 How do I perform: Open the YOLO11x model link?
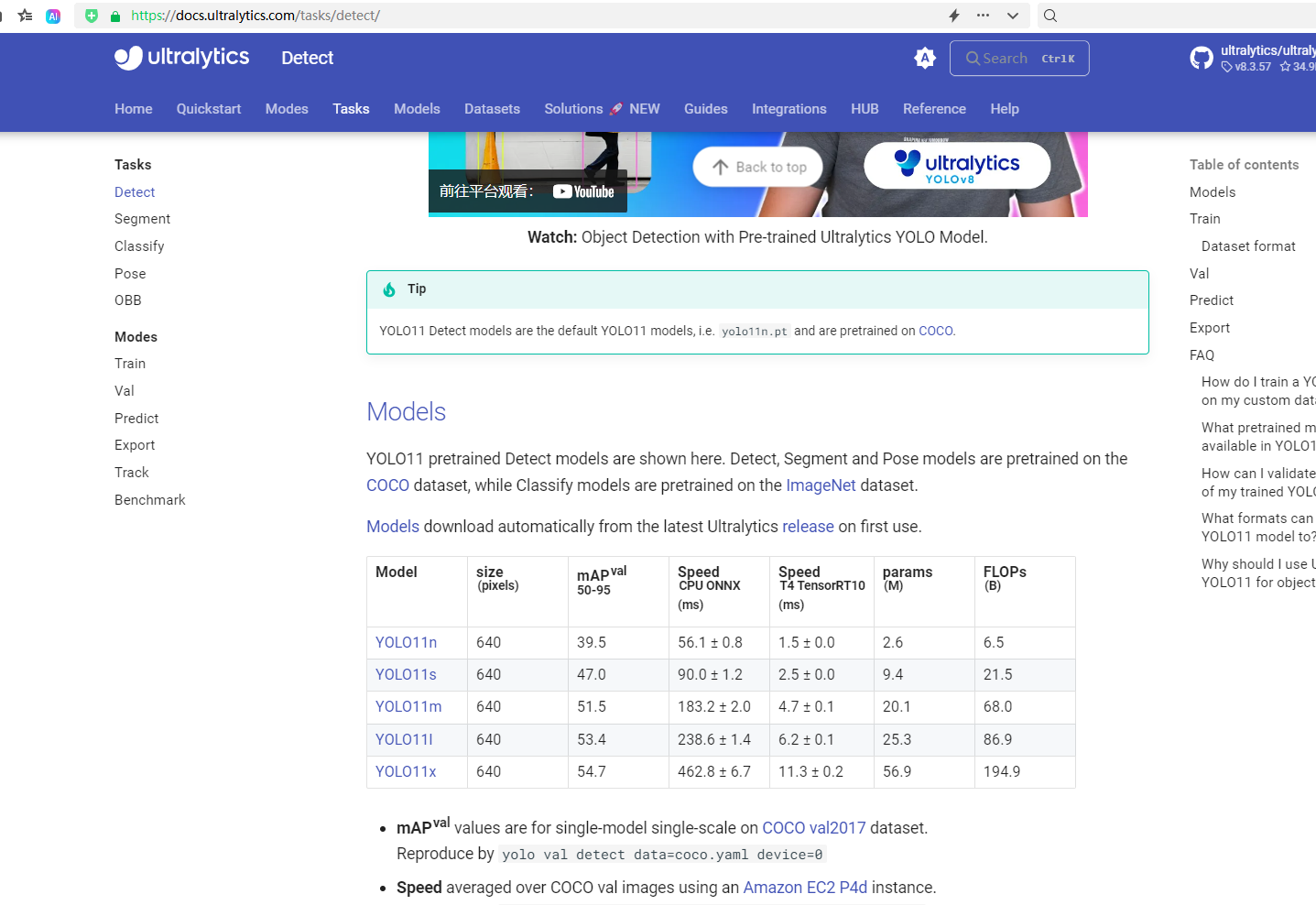coord(406,772)
